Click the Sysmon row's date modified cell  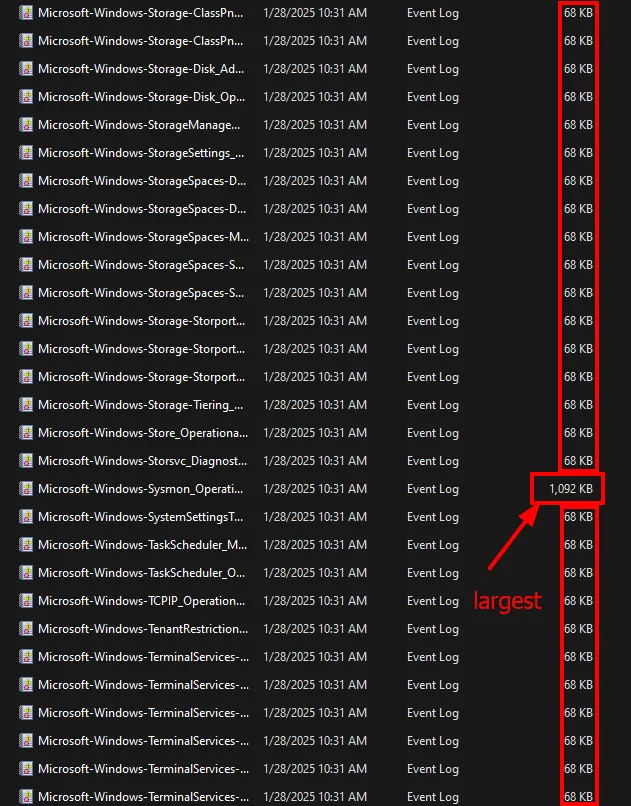coord(315,489)
